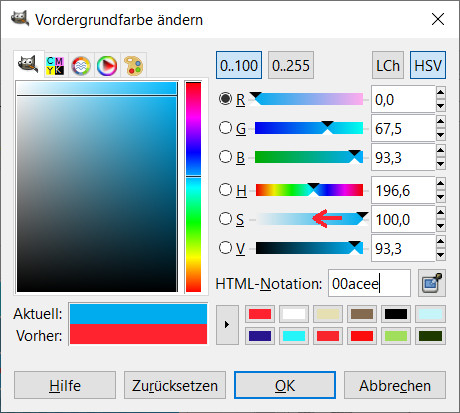
Task: Pick the pale light-blue history swatch
Action: point(430,314)
